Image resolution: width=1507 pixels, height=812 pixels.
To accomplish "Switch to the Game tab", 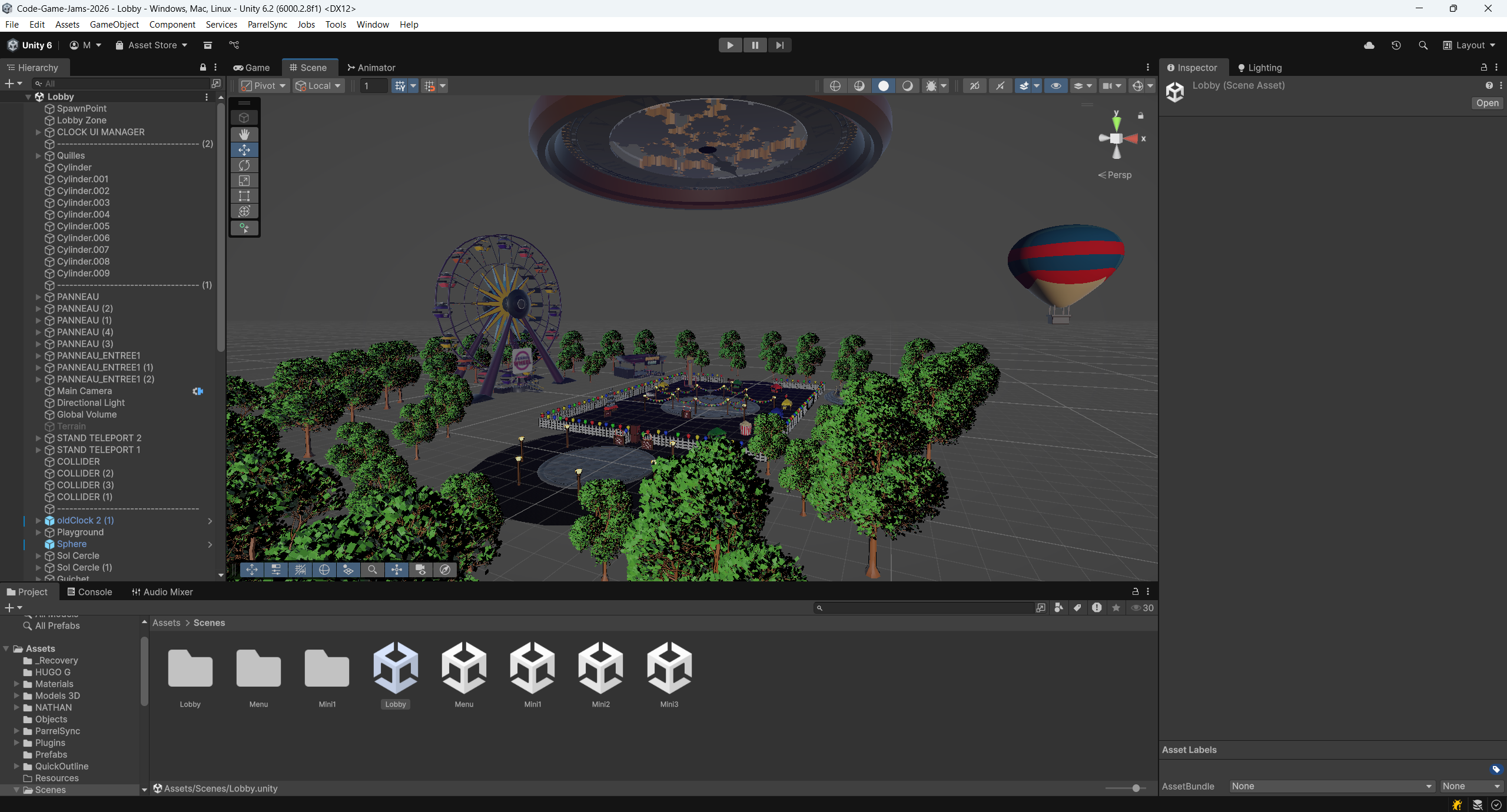I will click(x=252, y=67).
